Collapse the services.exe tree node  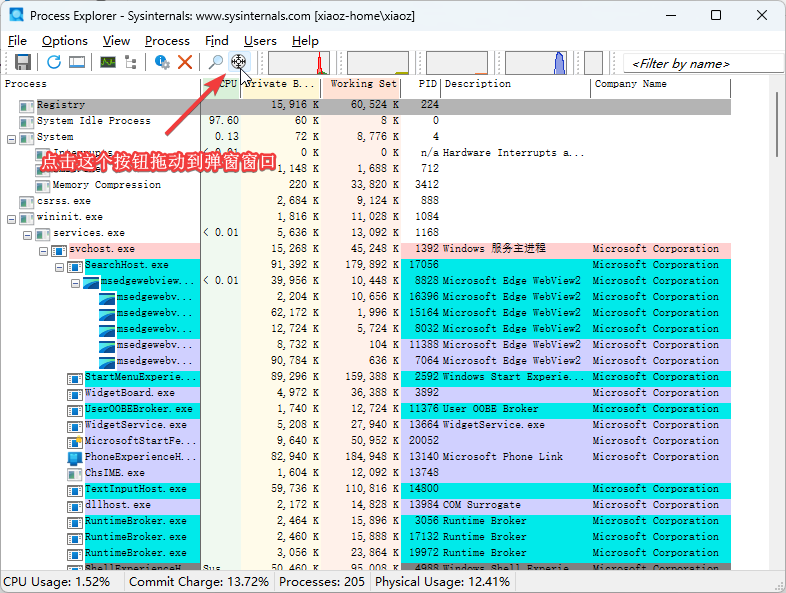27,233
